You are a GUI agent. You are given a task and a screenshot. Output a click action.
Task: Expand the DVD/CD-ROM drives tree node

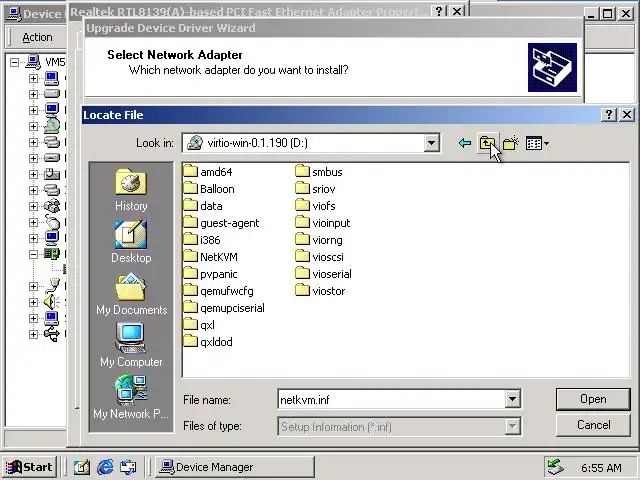coord(33,126)
